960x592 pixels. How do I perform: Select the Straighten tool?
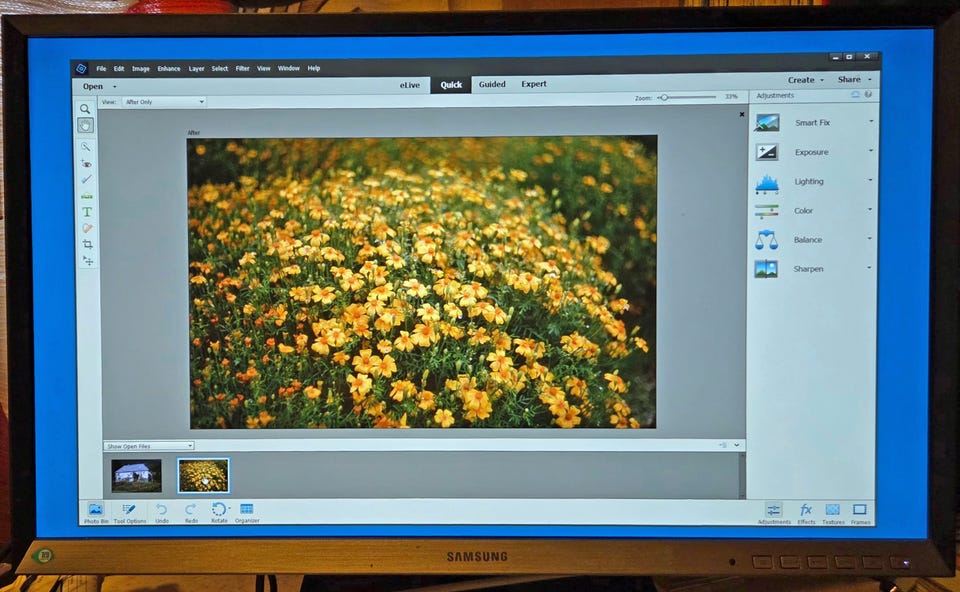pyautogui.click(x=86, y=196)
